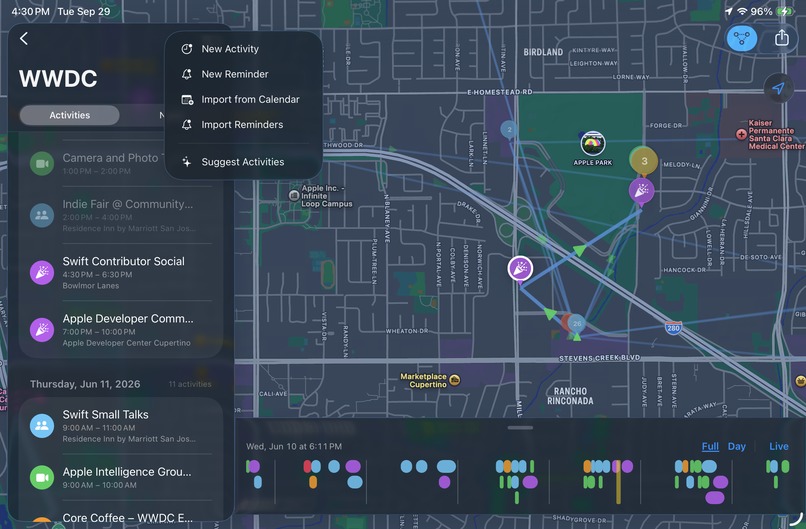Choose New Reminder from menu
The image size is (806, 529).
point(244,74)
